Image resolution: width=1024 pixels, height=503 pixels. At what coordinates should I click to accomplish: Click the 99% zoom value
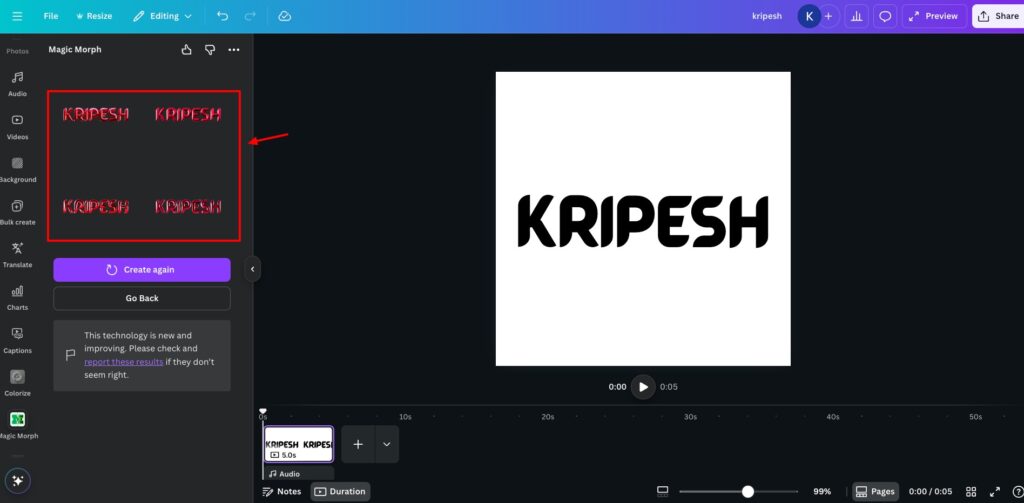pyautogui.click(x=822, y=491)
